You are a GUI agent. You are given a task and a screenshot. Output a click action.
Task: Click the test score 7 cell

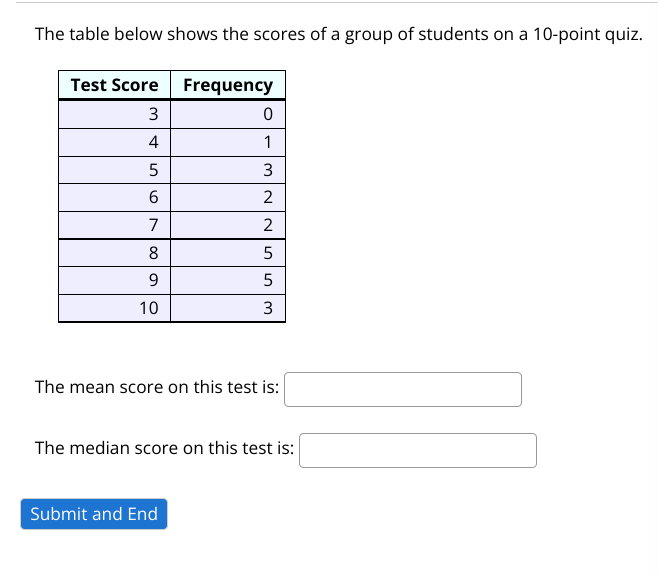pos(115,225)
